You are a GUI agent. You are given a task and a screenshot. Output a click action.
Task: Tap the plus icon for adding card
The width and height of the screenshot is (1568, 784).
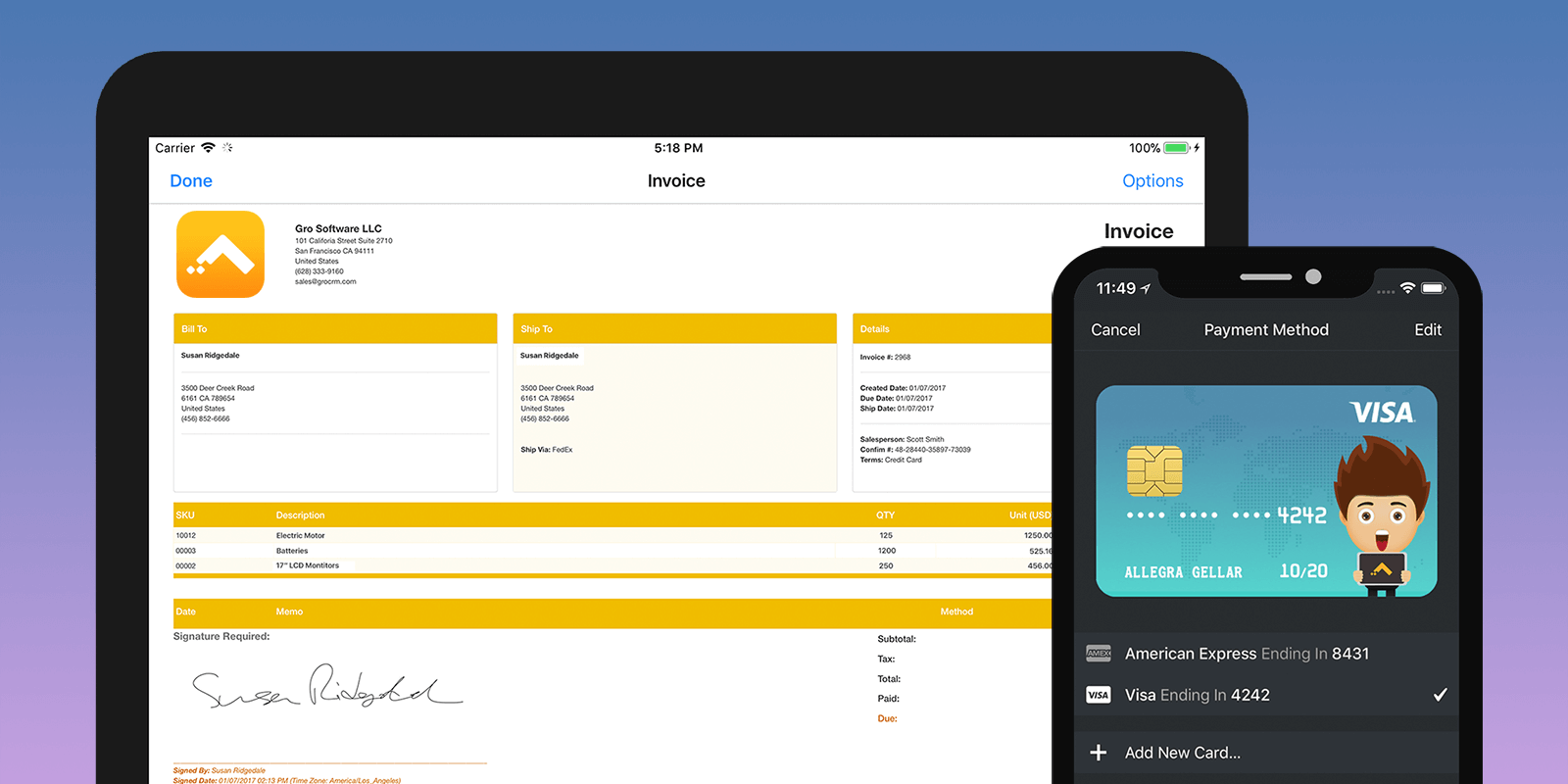click(1099, 753)
